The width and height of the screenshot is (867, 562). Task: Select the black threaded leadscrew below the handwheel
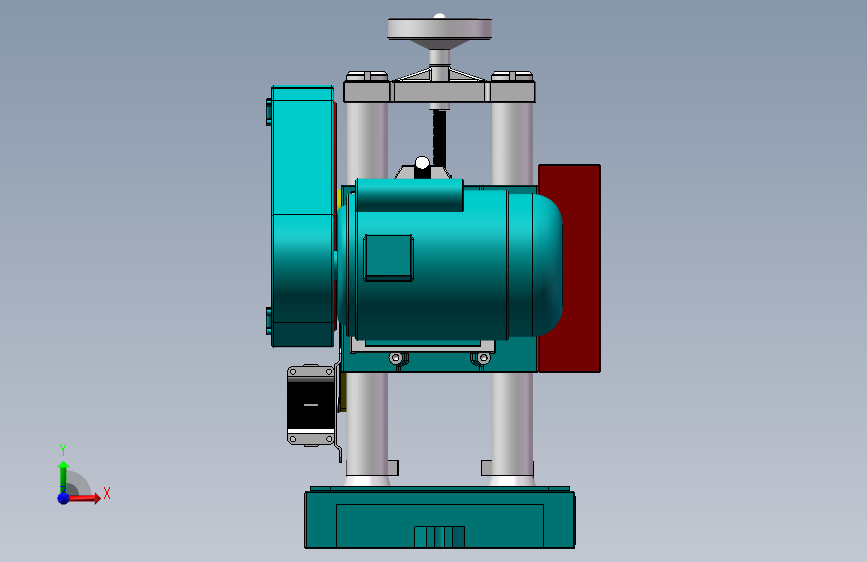click(x=439, y=137)
